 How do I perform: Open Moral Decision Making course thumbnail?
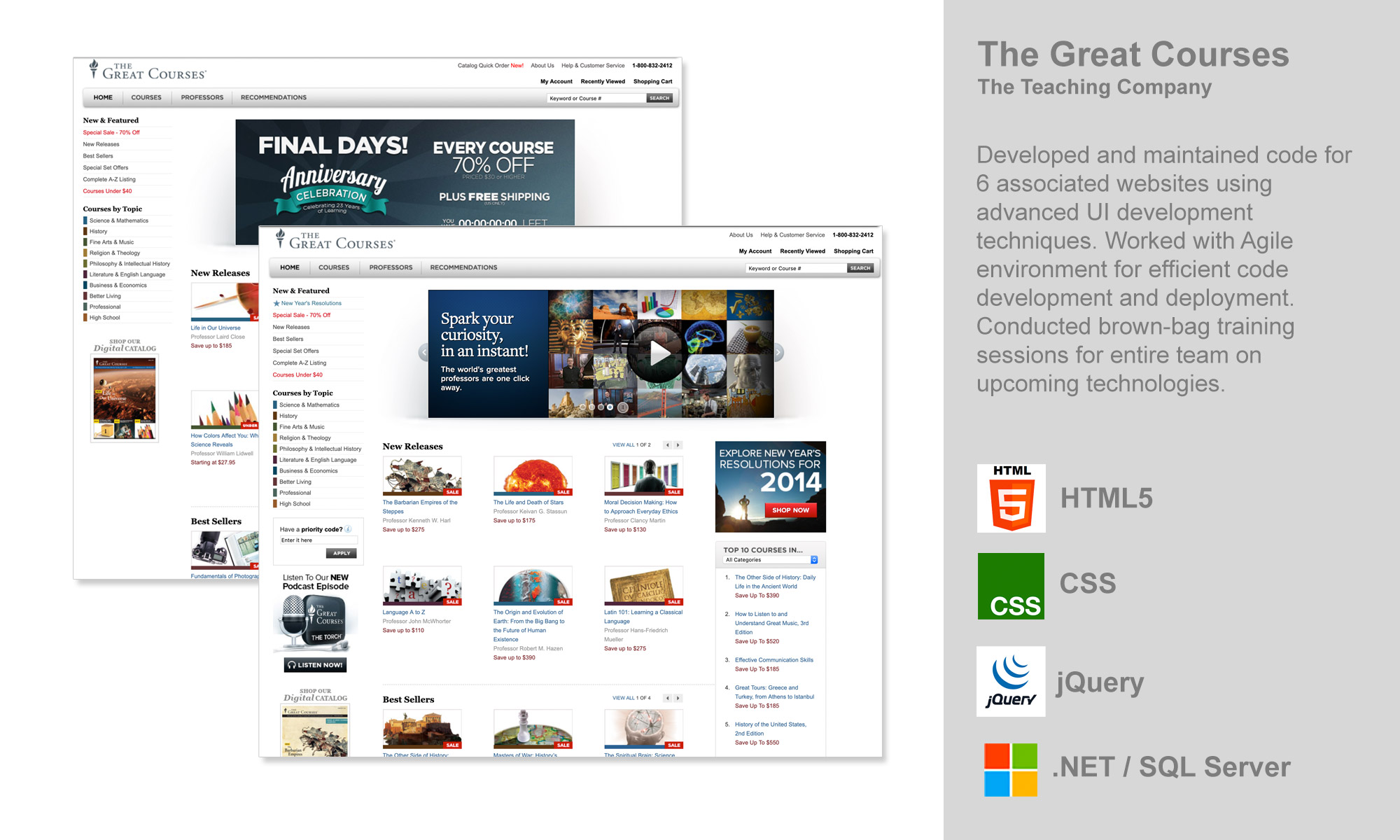(643, 476)
